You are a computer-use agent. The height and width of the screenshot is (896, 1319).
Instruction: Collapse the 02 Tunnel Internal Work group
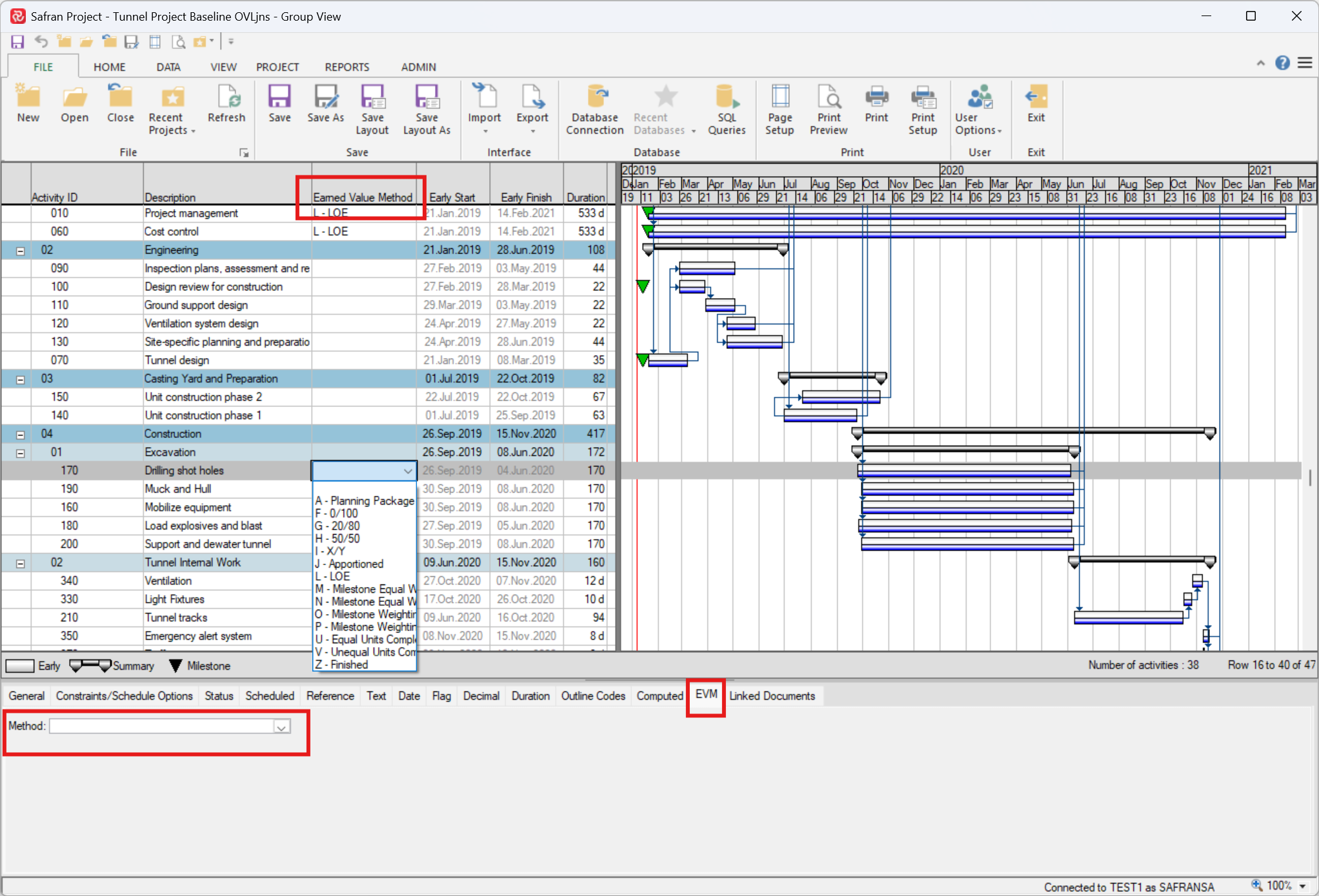(x=20, y=563)
